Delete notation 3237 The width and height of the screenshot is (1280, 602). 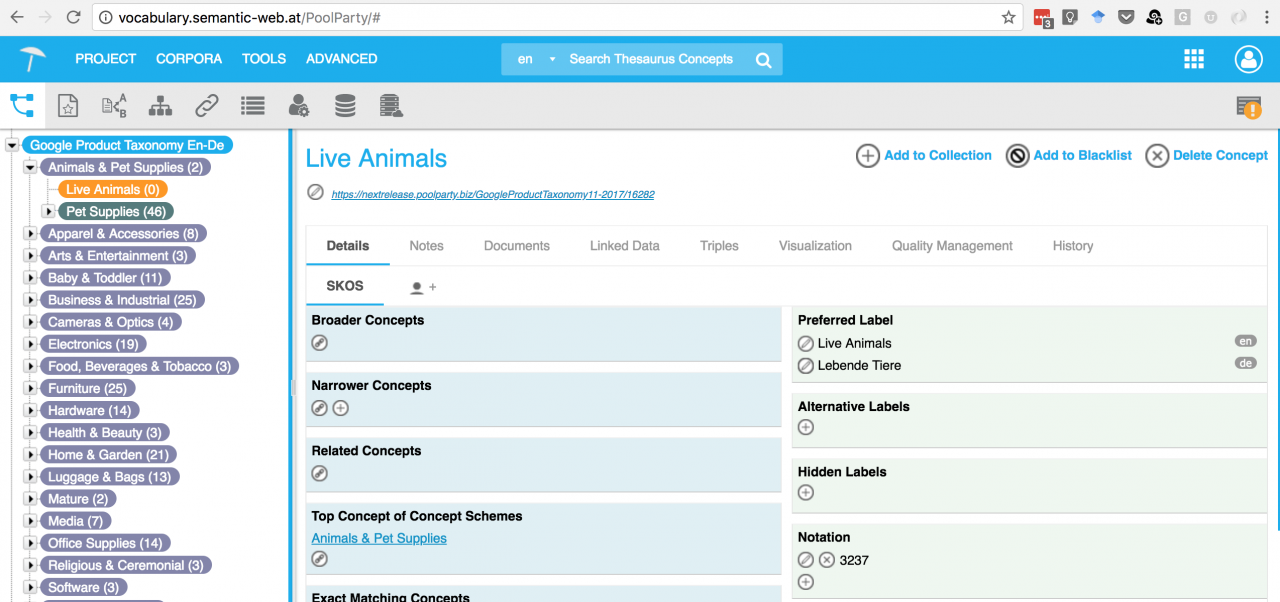pos(827,560)
